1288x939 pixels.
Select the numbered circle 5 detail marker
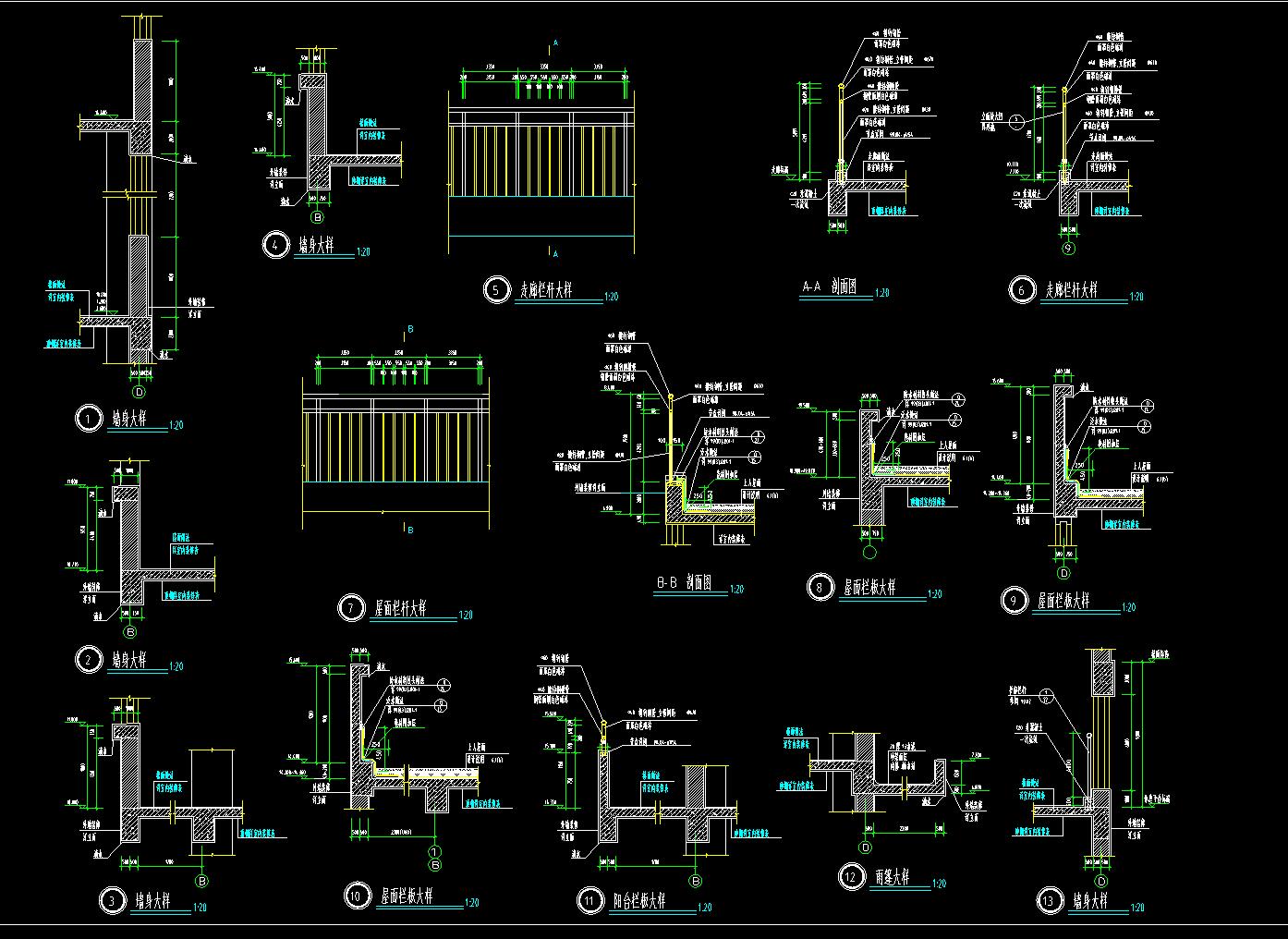tap(496, 290)
